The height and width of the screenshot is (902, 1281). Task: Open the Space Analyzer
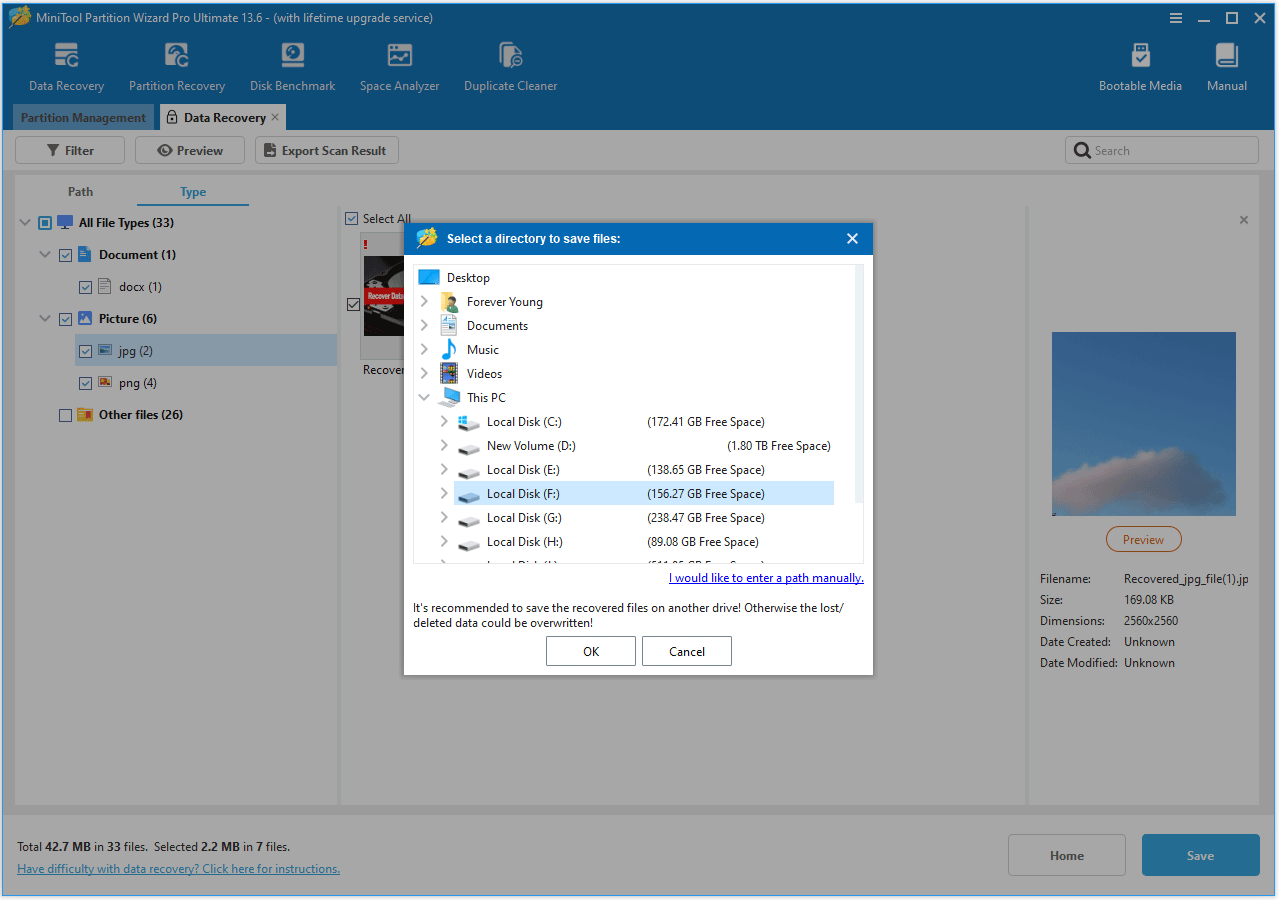pos(399,65)
